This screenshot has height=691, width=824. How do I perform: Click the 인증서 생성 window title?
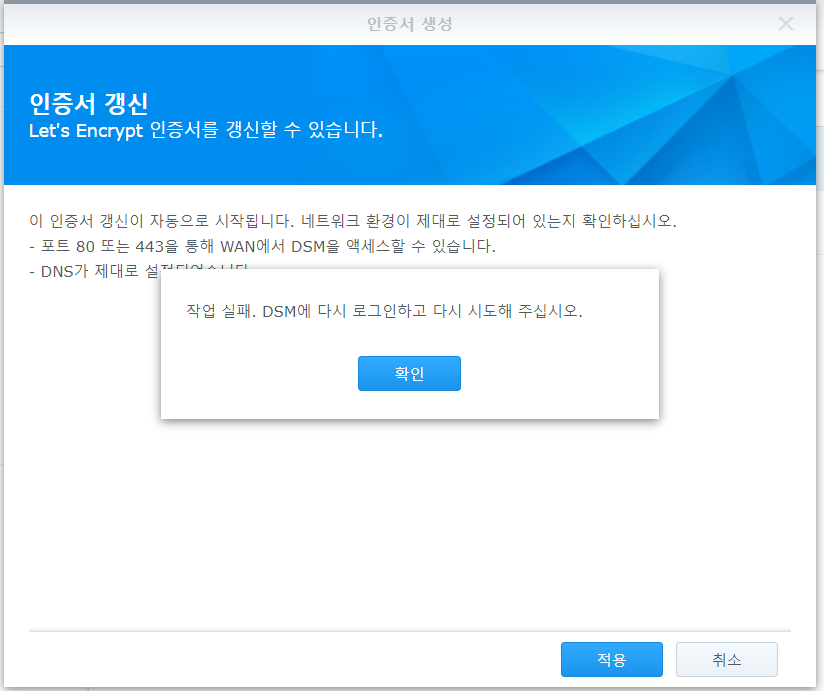(409, 24)
